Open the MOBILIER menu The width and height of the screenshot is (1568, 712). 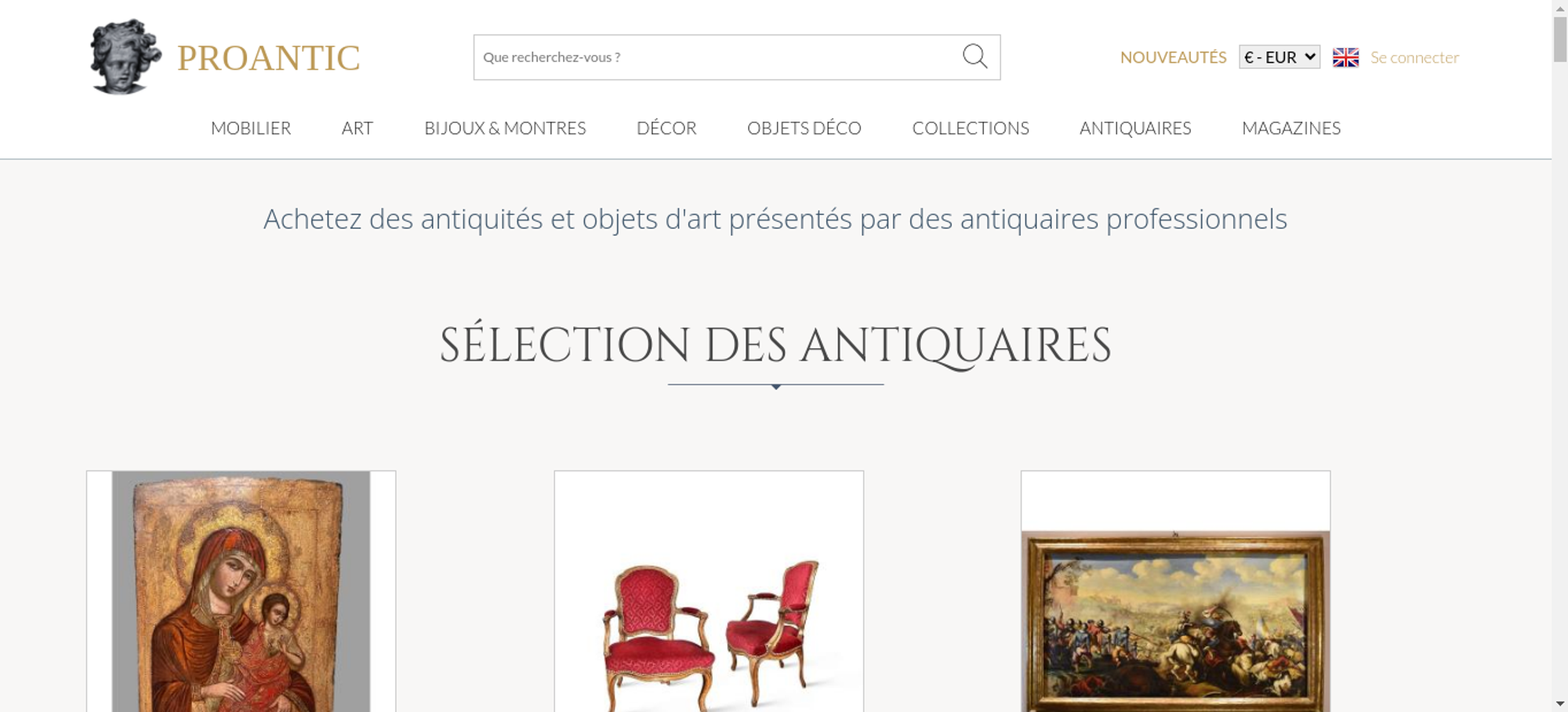(x=251, y=128)
